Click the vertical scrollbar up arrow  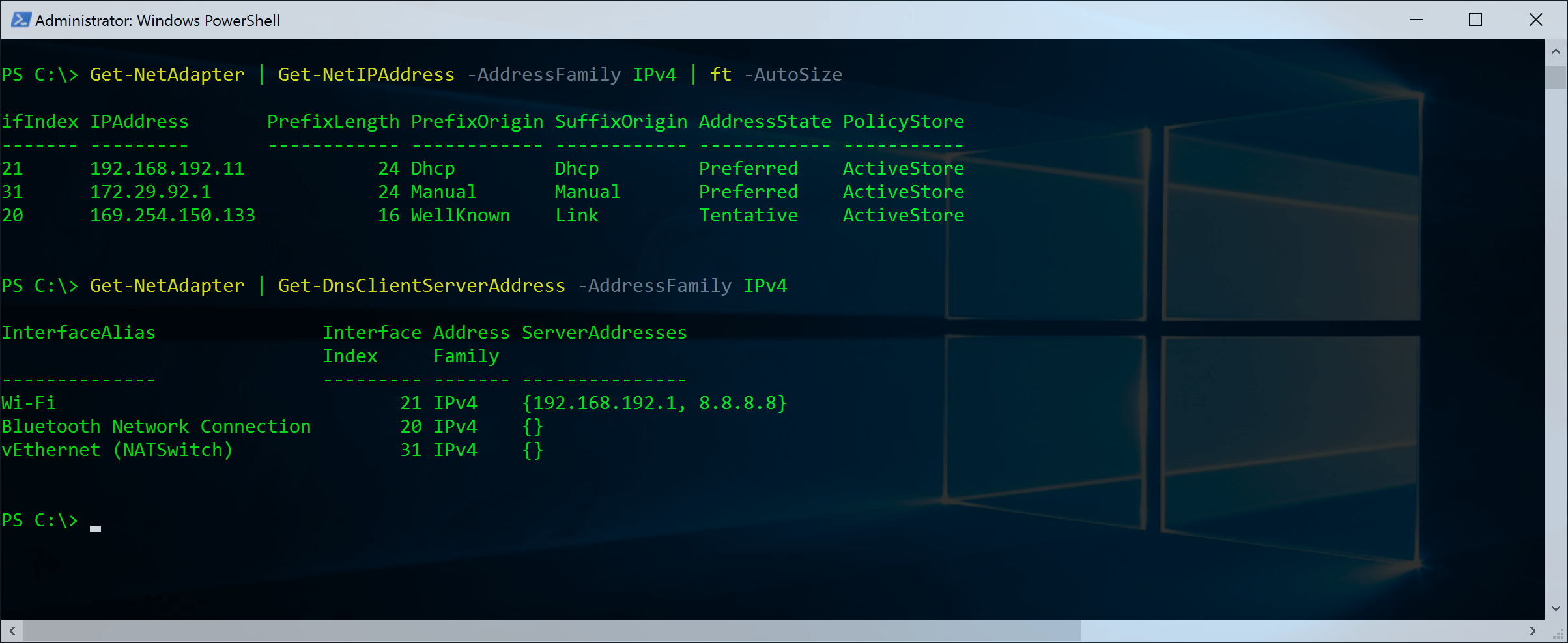click(1556, 51)
